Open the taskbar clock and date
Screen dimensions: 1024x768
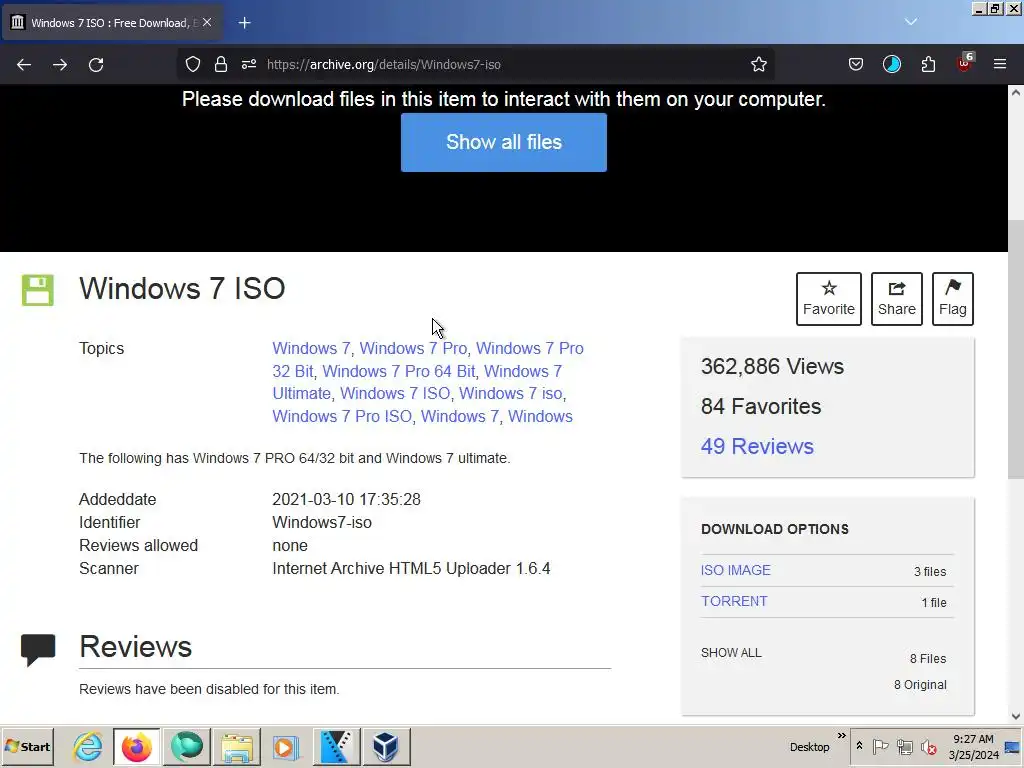coord(973,746)
